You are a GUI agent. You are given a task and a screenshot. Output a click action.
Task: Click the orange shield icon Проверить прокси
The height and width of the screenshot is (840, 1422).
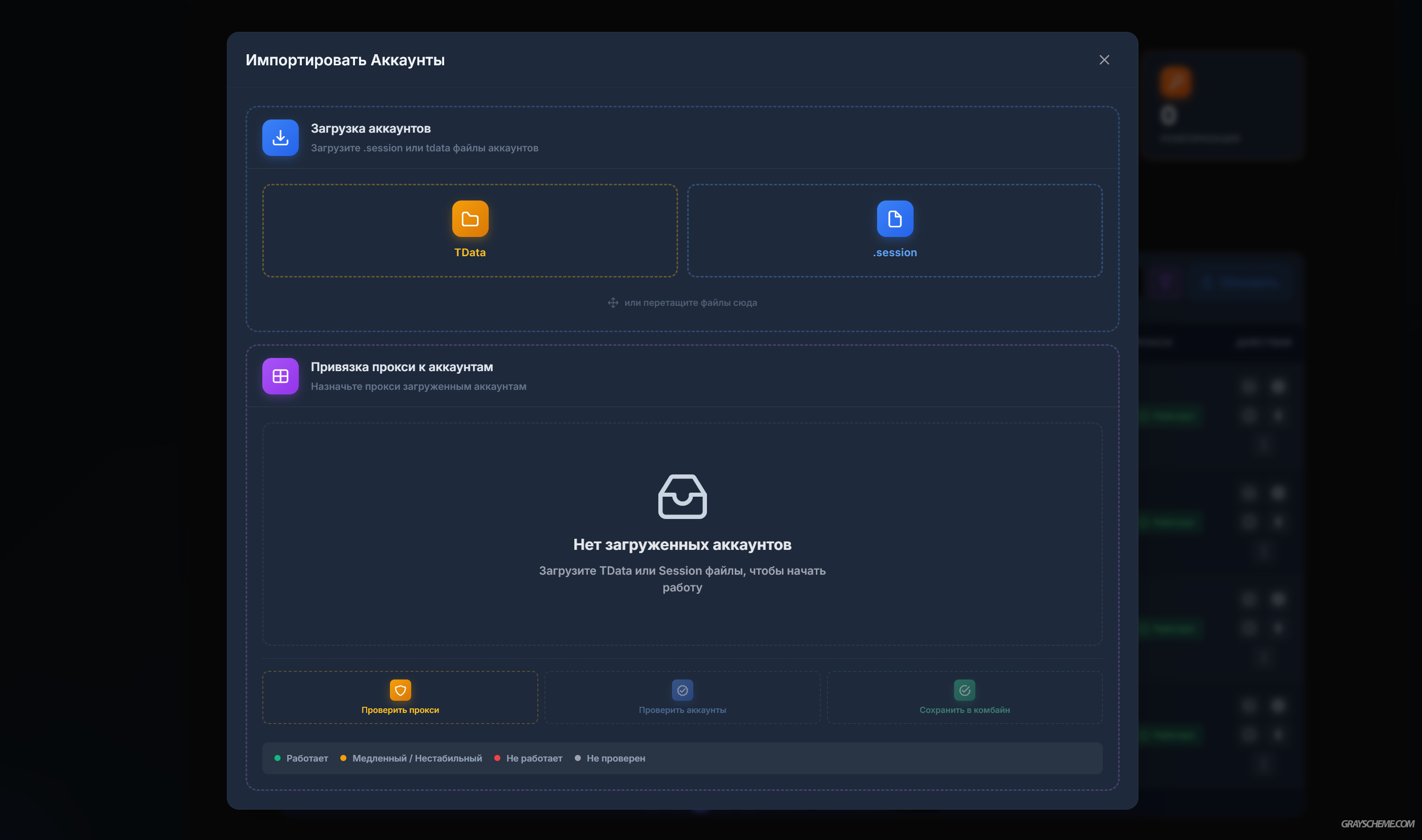400,690
